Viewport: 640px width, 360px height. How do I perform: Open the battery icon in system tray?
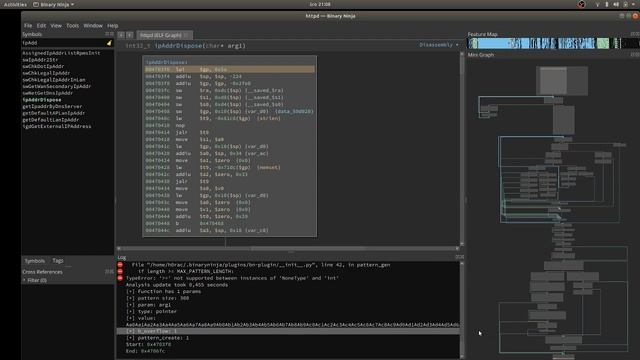pyautogui.click(x=625, y=4)
